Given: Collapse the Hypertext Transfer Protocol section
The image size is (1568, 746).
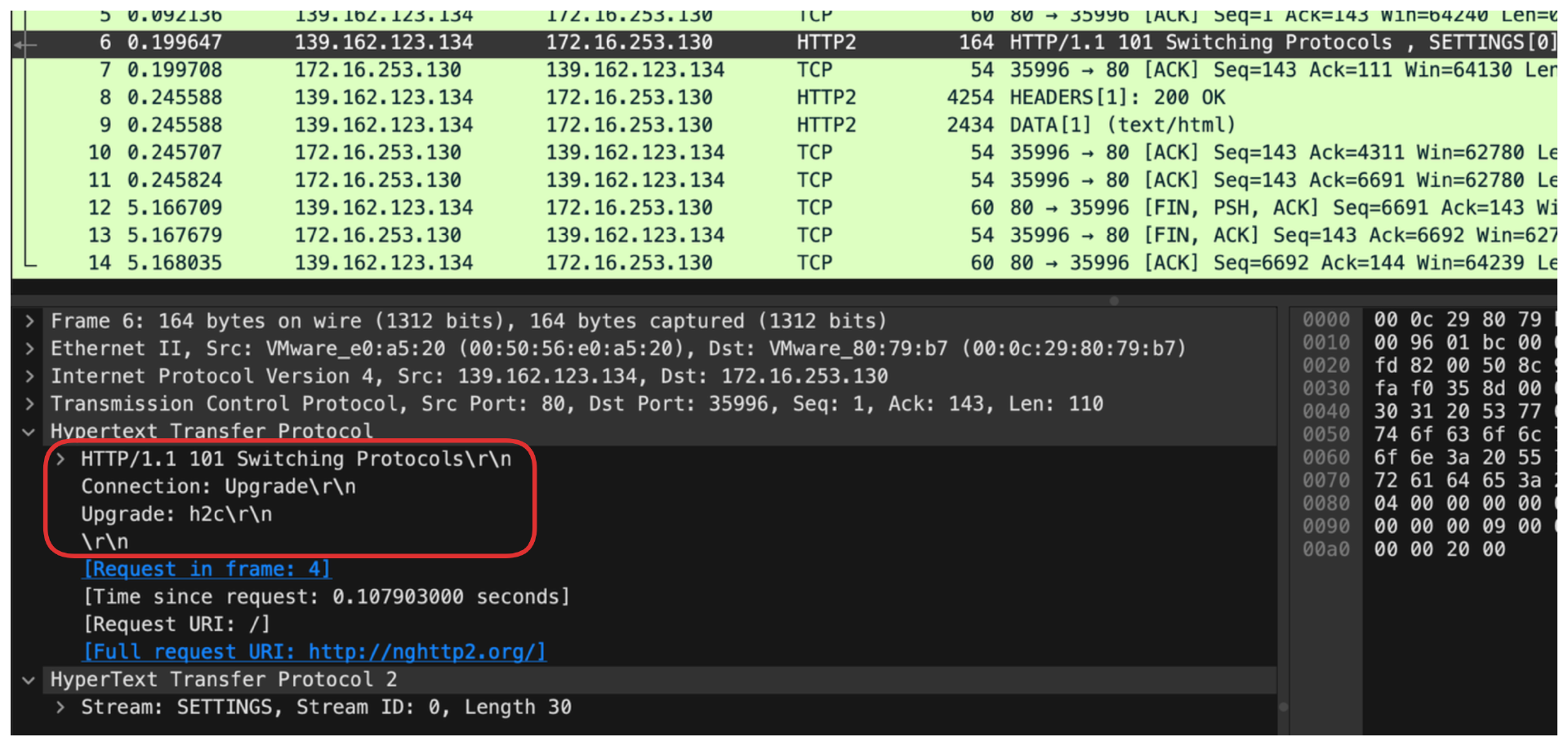Looking at the screenshot, I should click(29, 431).
